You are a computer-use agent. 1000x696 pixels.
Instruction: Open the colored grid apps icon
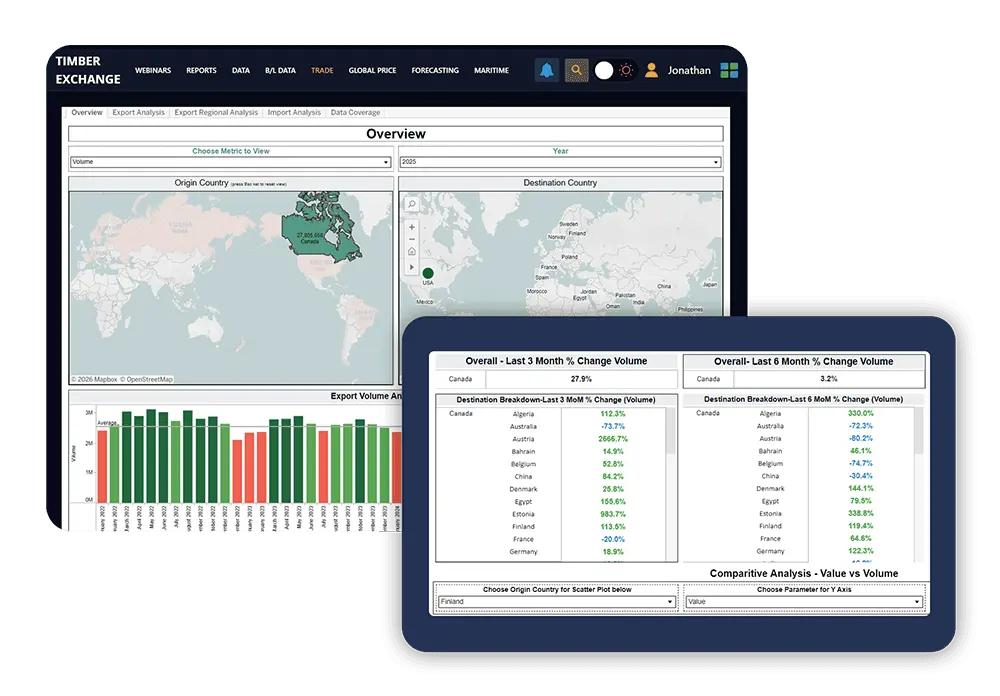click(729, 70)
